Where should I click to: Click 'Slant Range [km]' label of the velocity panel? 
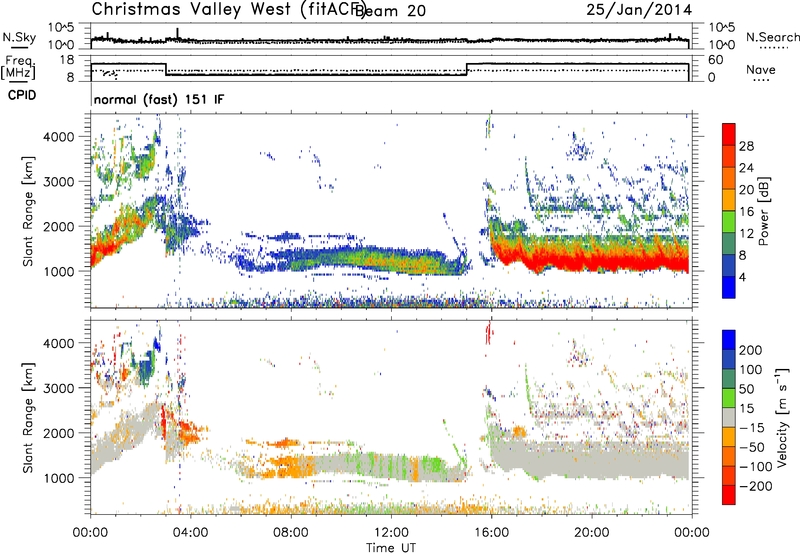(28, 417)
